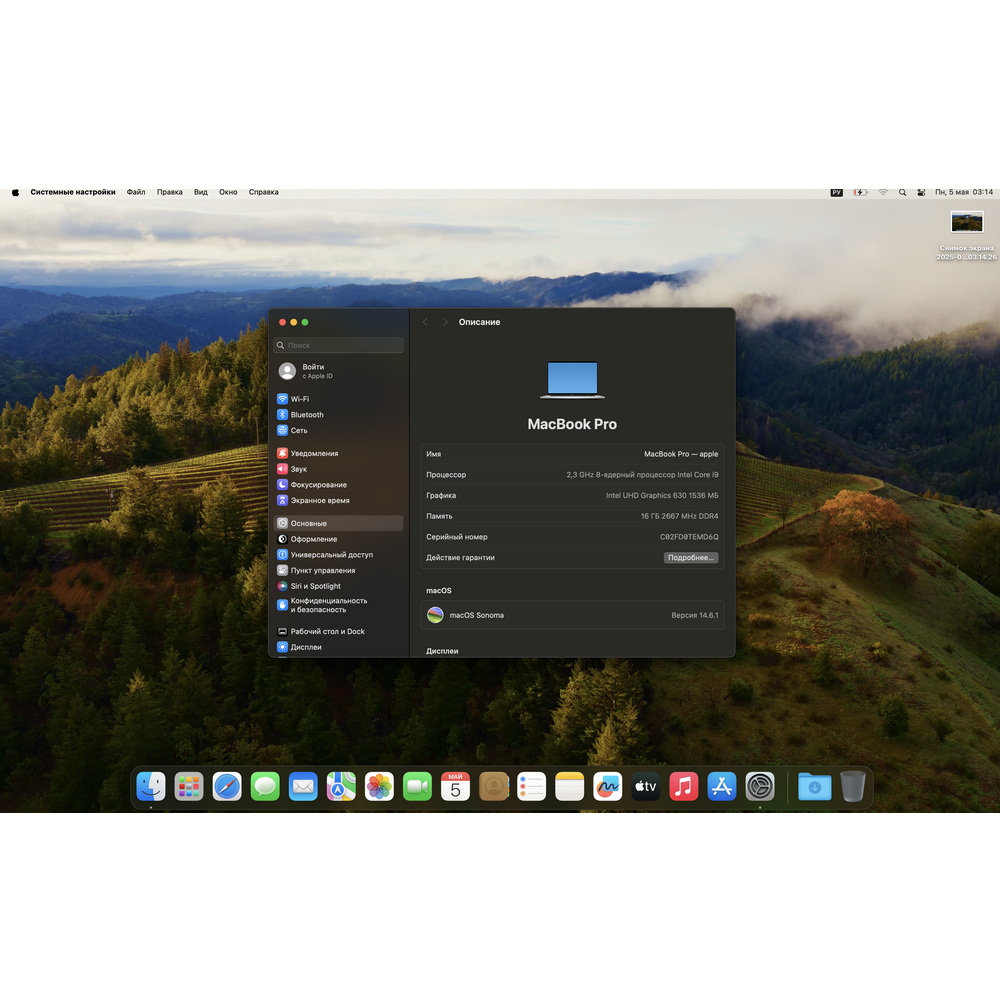The image size is (1000, 1000).
Task: Go forward with right arrow
Action: tap(445, 322)
